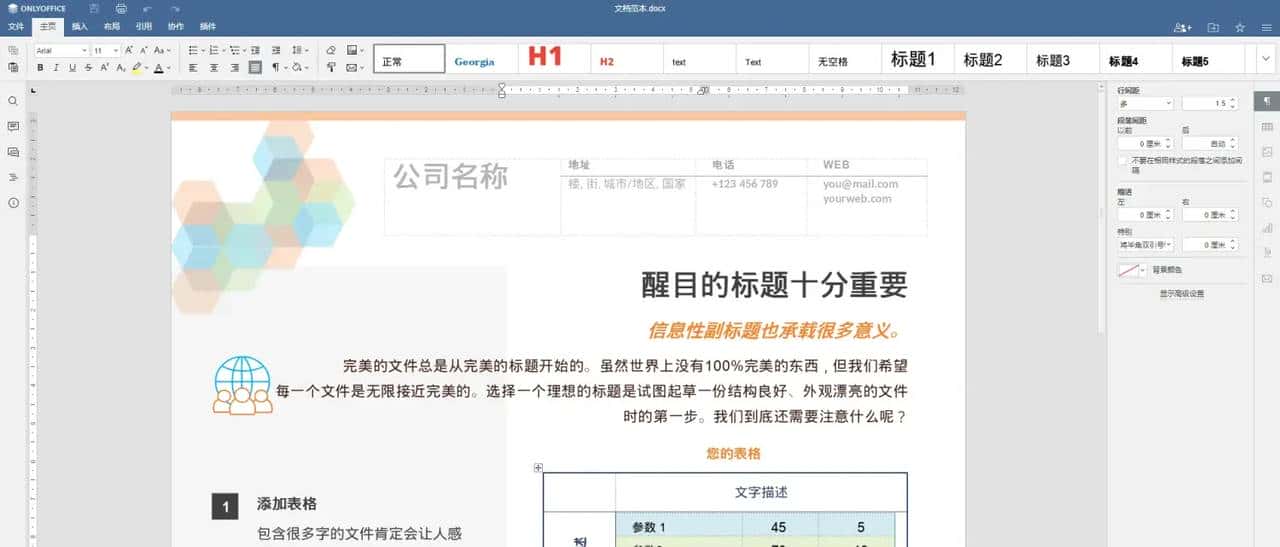The image size is (1280, 547).
Task: Open paragraph settings tab in right sidebar
Action: point(1267,102)
